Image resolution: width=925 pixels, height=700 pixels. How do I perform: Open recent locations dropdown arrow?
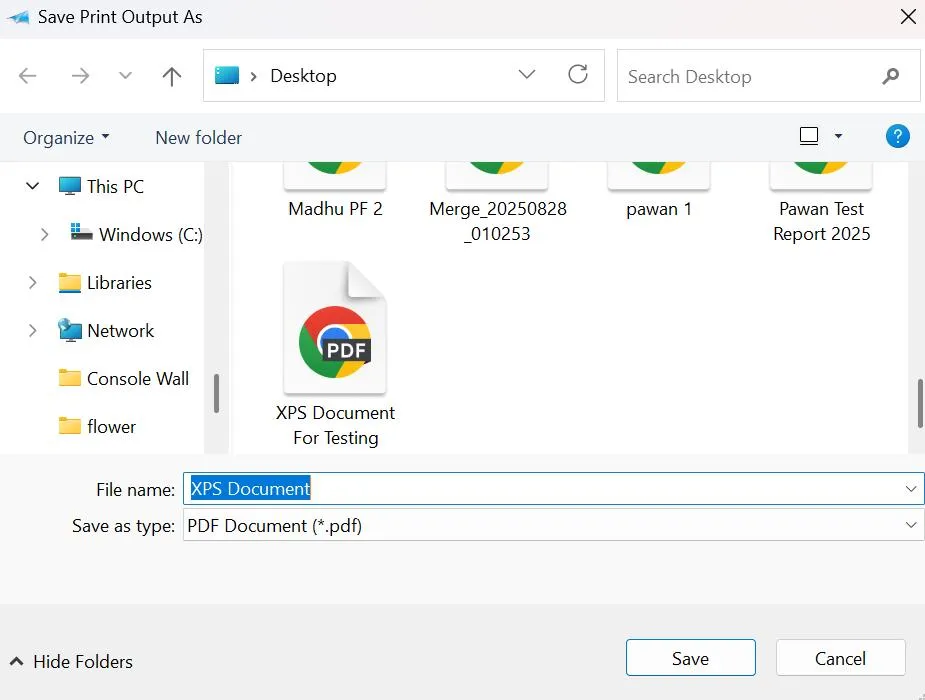(x=125, y=76)
